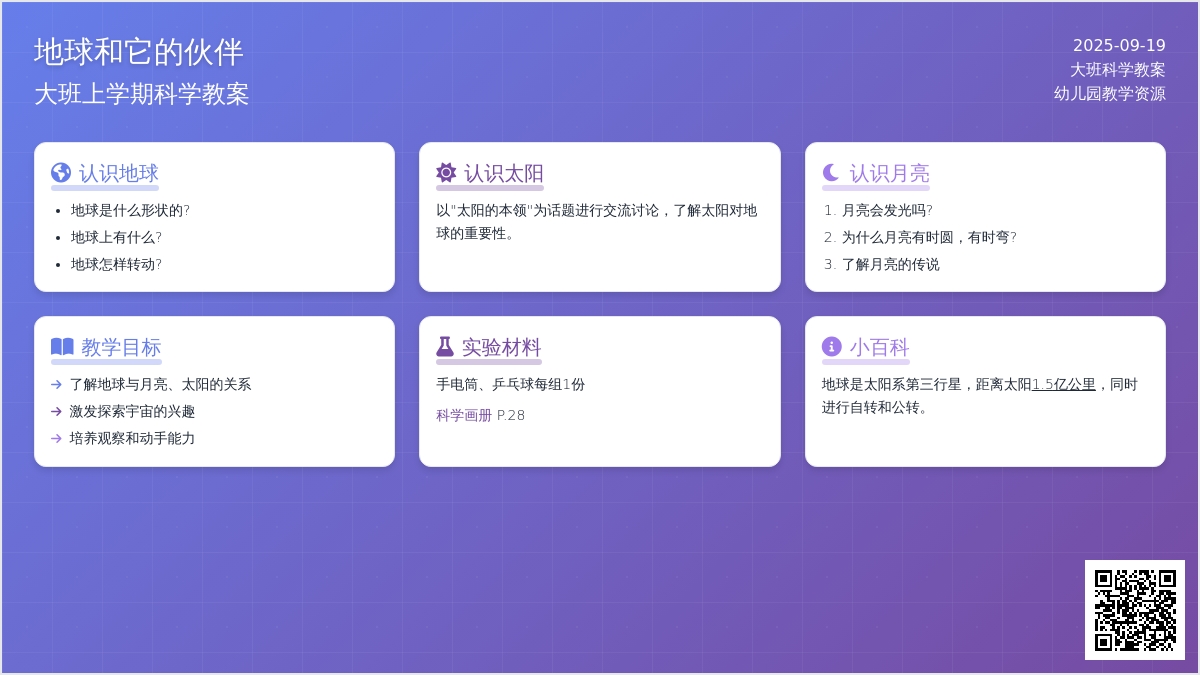The image size is (1200, 675).
Task: Click the 地球怎样转动? bullet item
Action: [116, 265]
